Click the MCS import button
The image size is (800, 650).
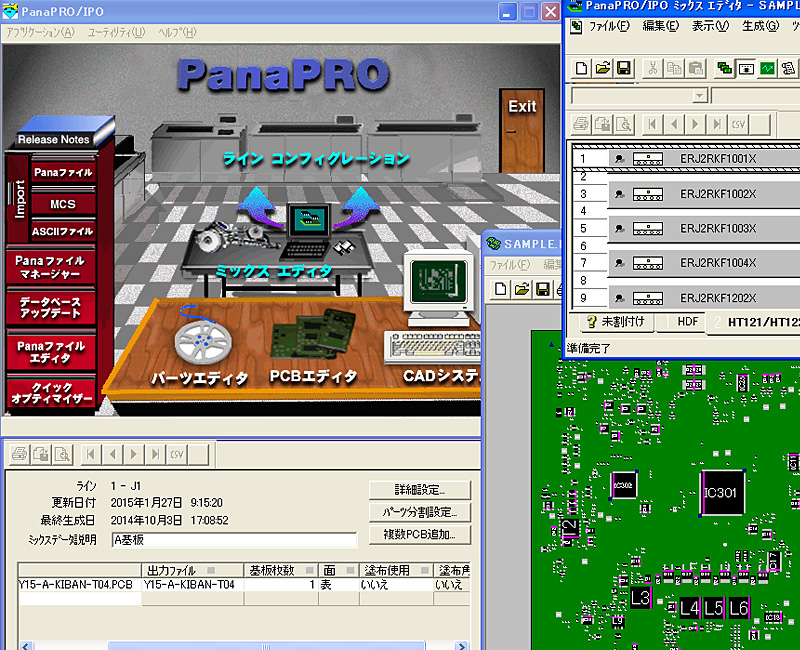click(63, 204)
